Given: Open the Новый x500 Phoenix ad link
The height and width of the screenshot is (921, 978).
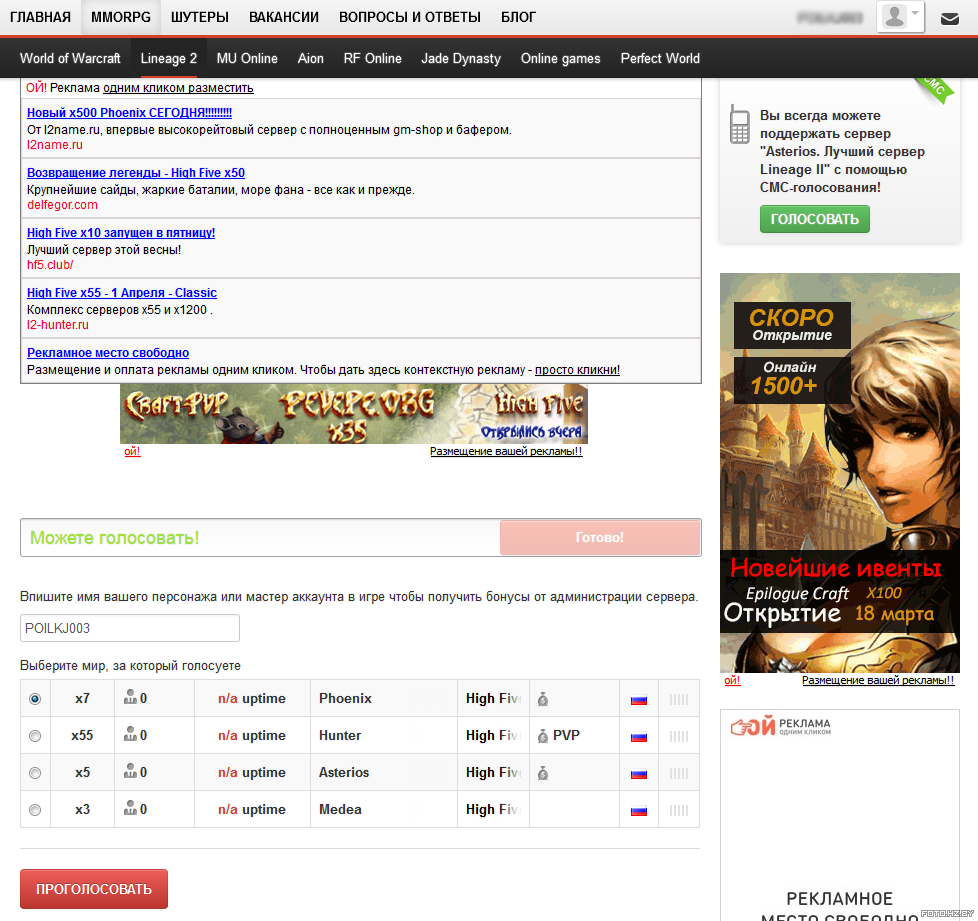Looking at the screenshot, I should point(129,113).
